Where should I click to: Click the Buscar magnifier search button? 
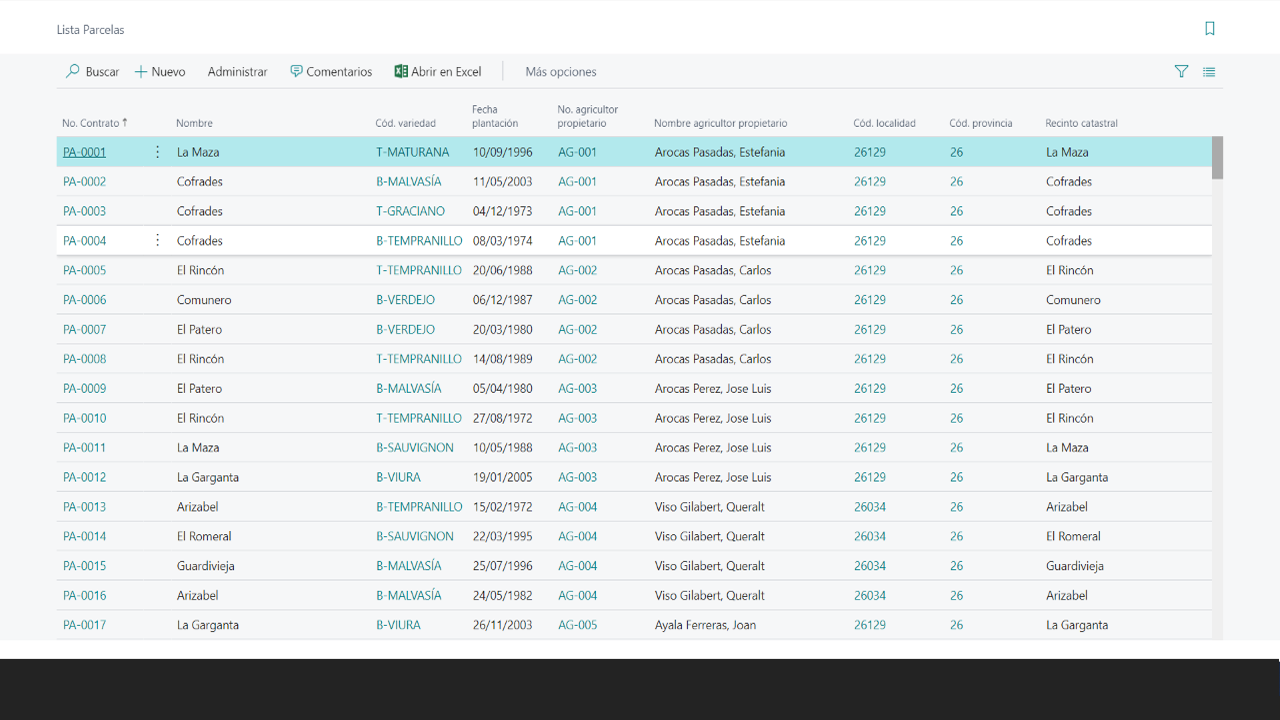click(x=92, y=72)
